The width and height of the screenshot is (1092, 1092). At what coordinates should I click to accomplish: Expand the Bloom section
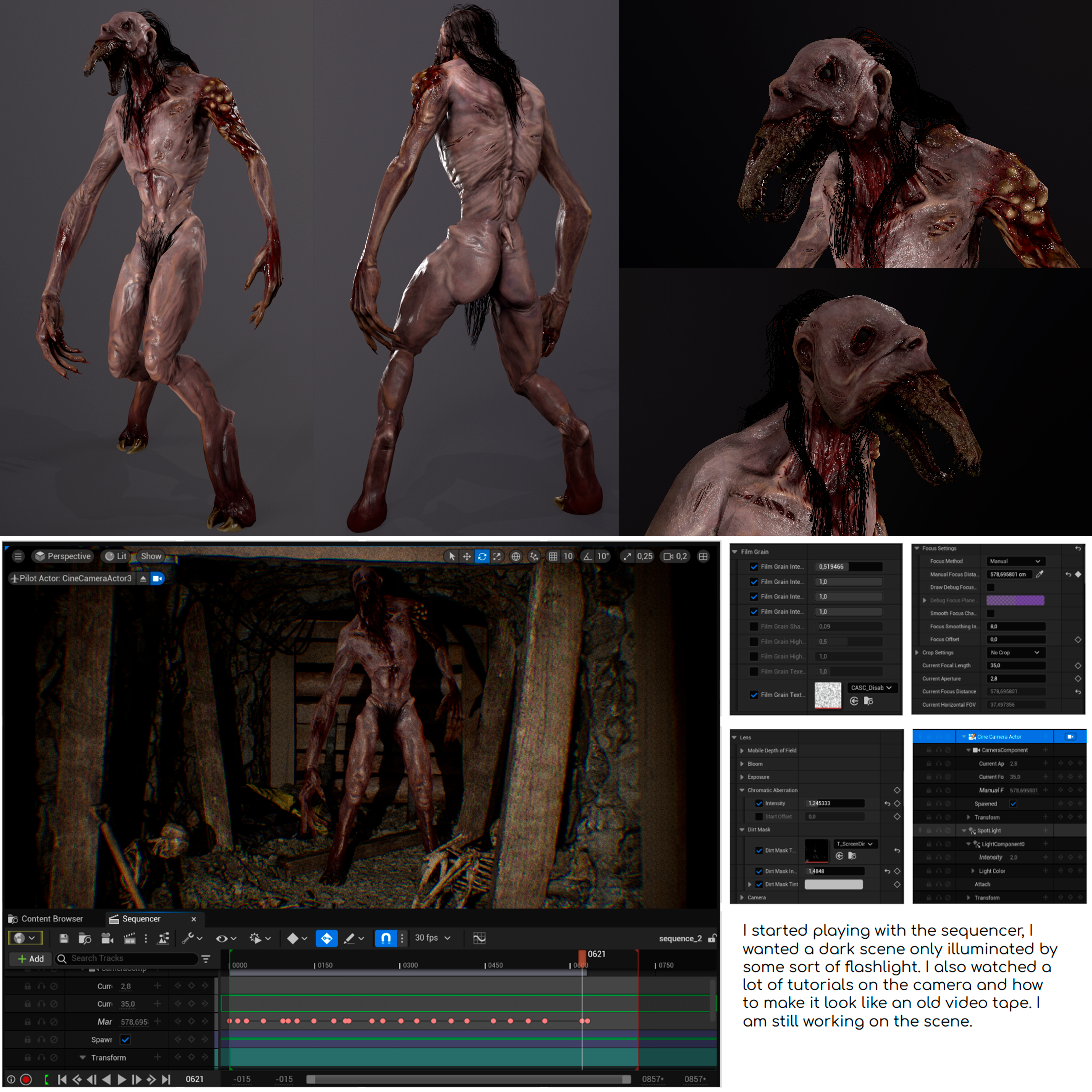click(x=742, y=764)
